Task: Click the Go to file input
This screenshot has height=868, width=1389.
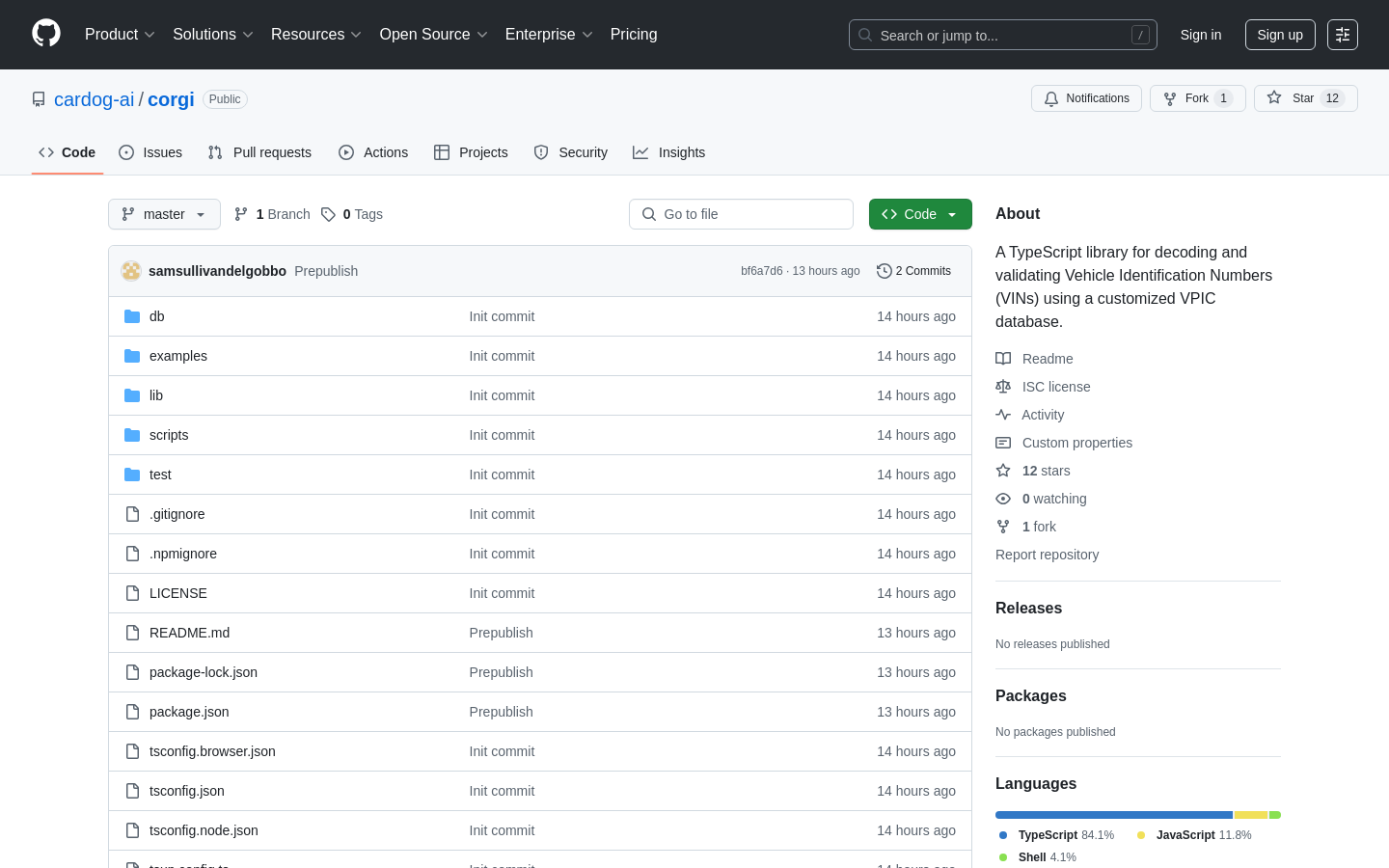Action: point(741,214)
